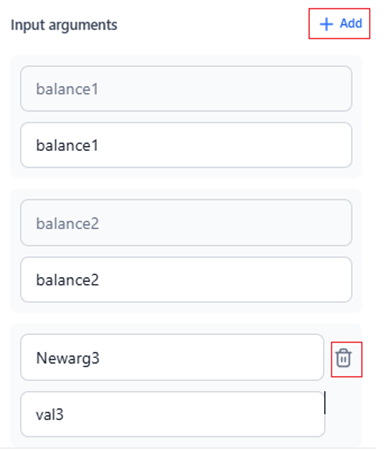Click the Add button label text
Image resolution: width=386 pixels, height=451 pixels.
[x=351, y=23]
